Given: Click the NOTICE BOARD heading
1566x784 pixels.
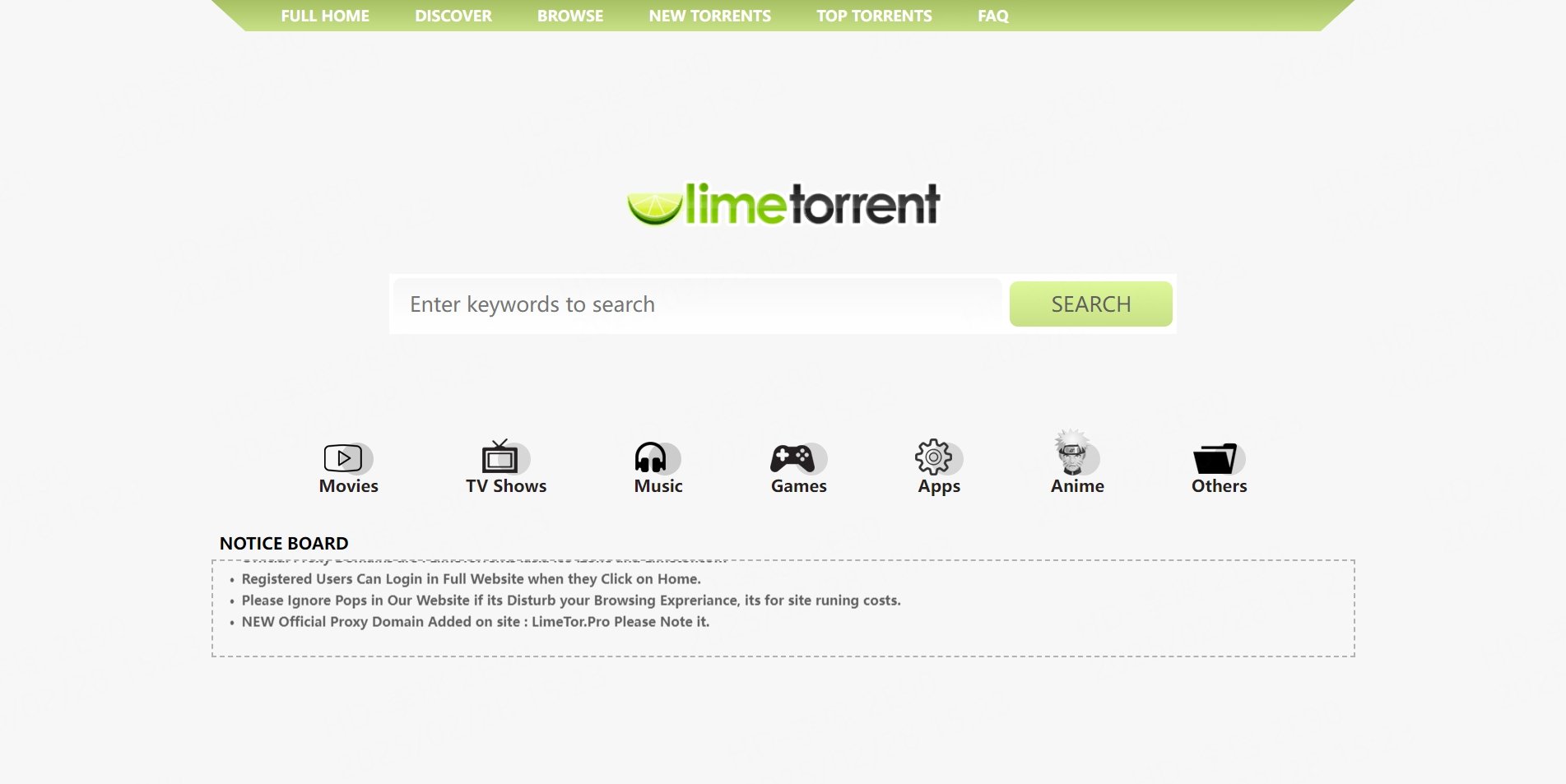Looking at the screenshot, I should click(x=284, y=543).
